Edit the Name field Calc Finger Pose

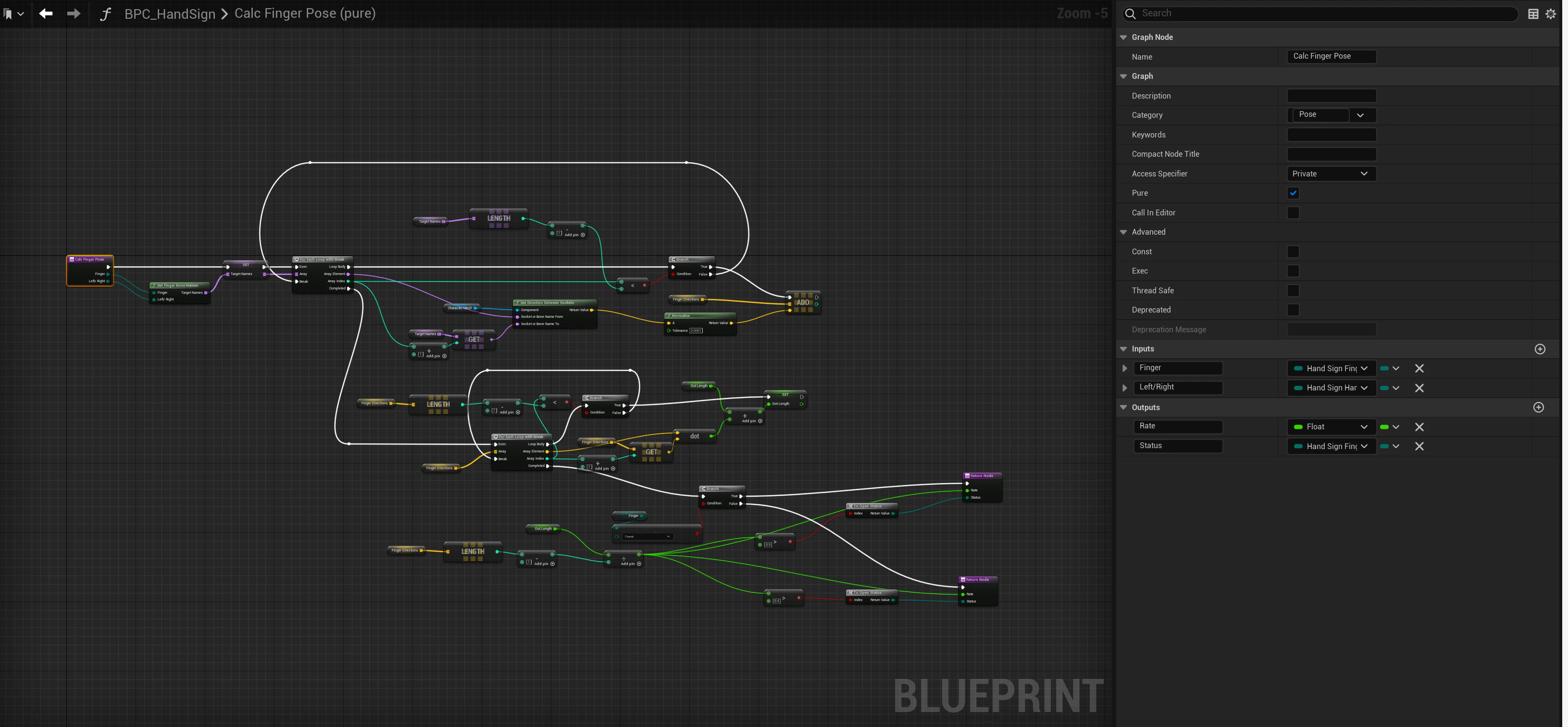point(1331,56)
